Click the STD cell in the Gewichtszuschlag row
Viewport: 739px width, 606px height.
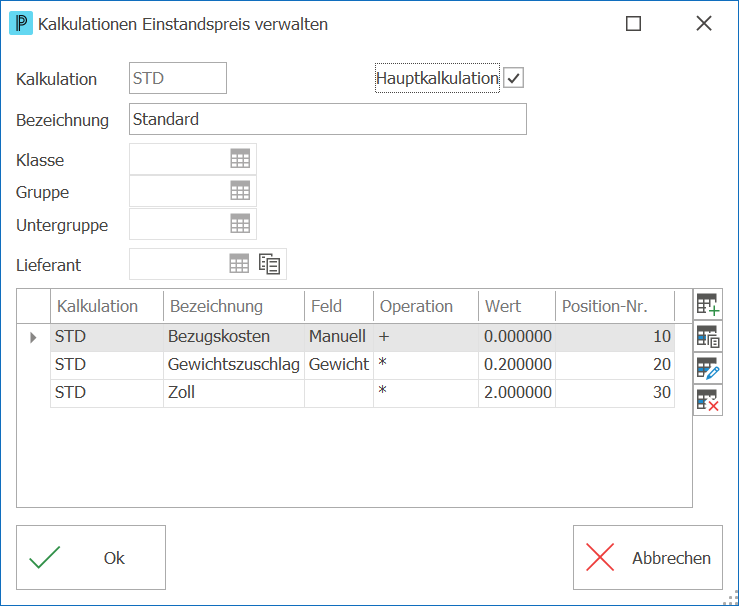[107, 365]
